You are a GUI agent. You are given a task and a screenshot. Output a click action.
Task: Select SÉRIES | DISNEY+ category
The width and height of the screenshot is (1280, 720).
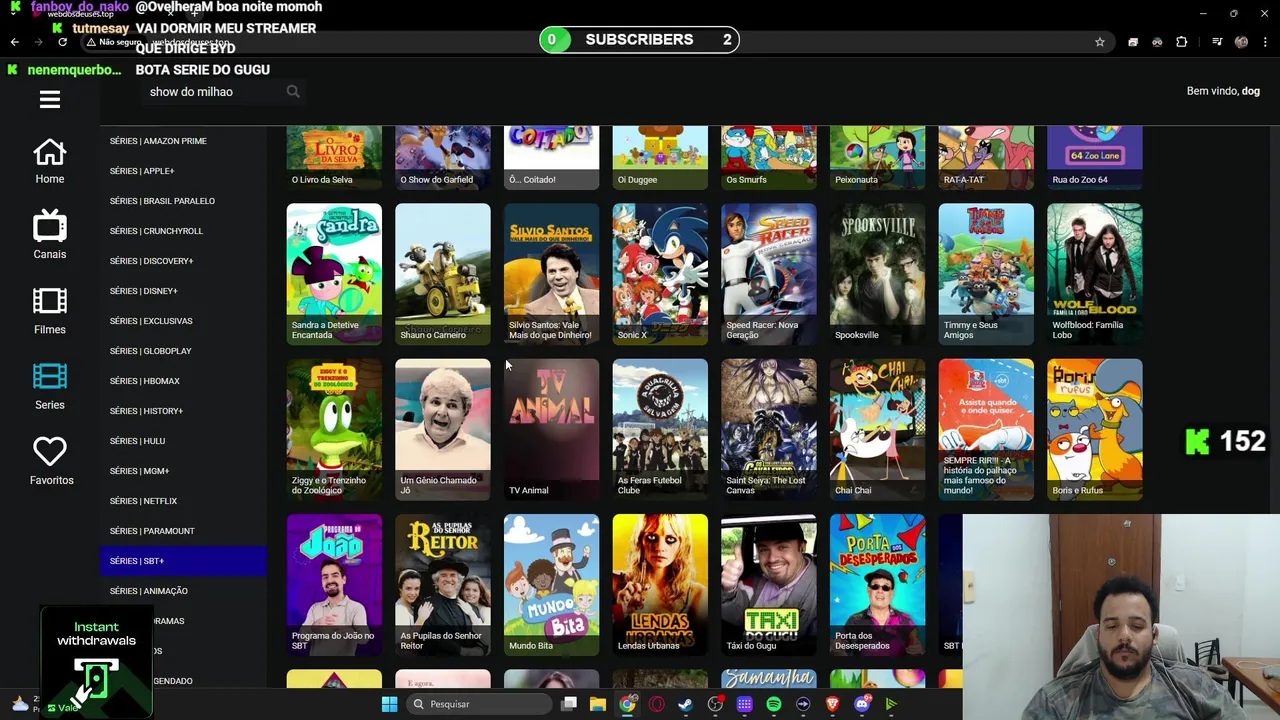[183, 291]
